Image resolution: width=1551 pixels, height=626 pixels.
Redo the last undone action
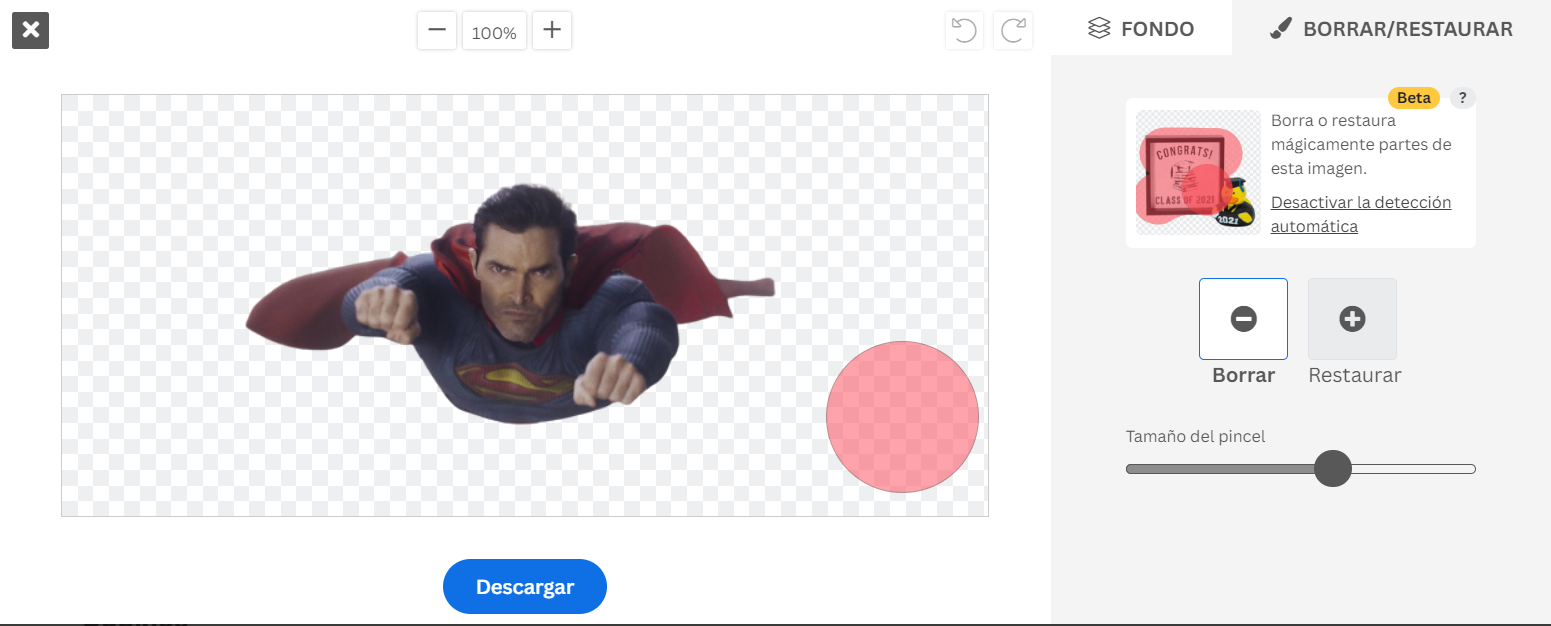click(x=1013, y=31)
